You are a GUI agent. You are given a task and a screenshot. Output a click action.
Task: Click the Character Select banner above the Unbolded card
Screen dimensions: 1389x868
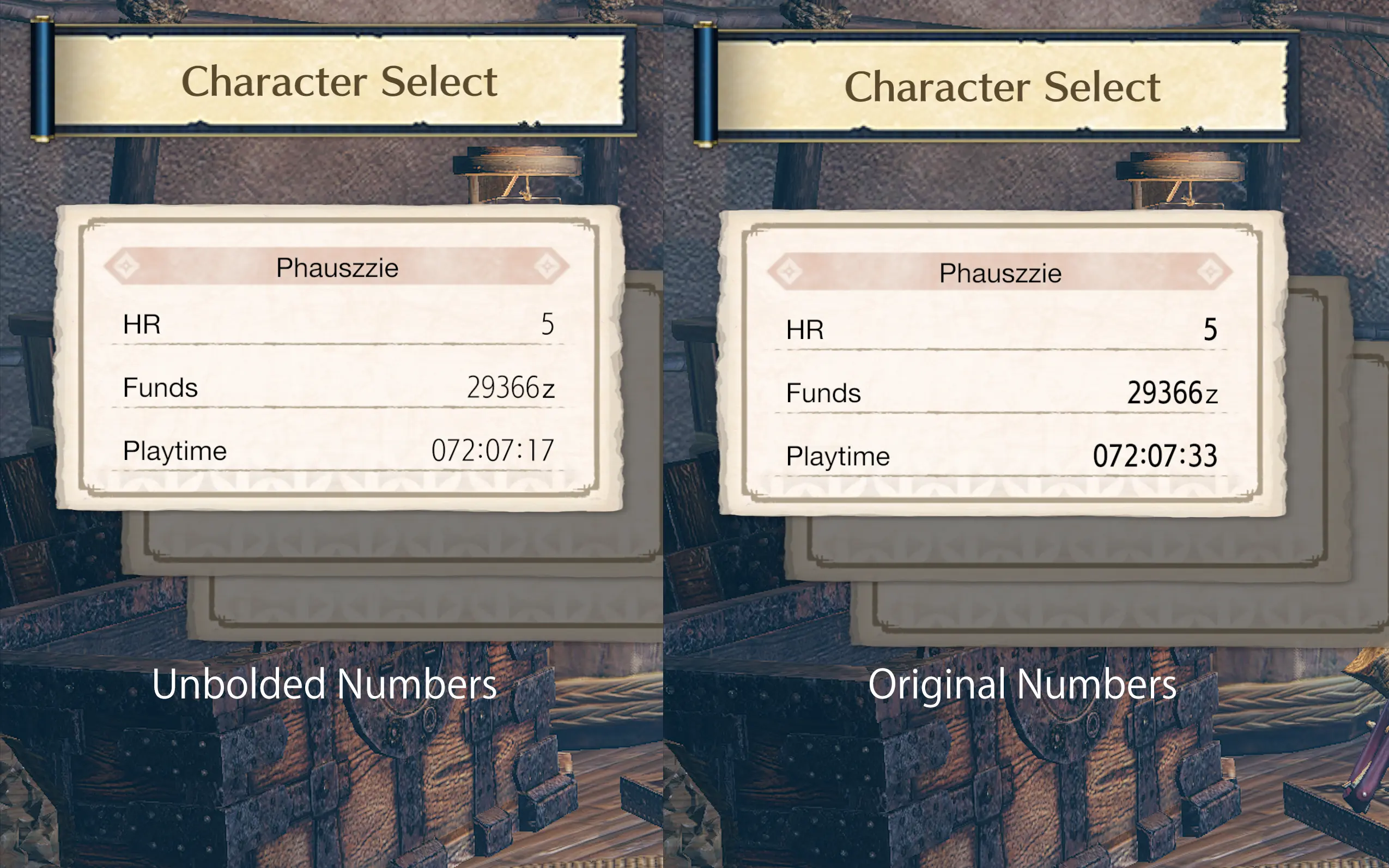tap(339, 81)
